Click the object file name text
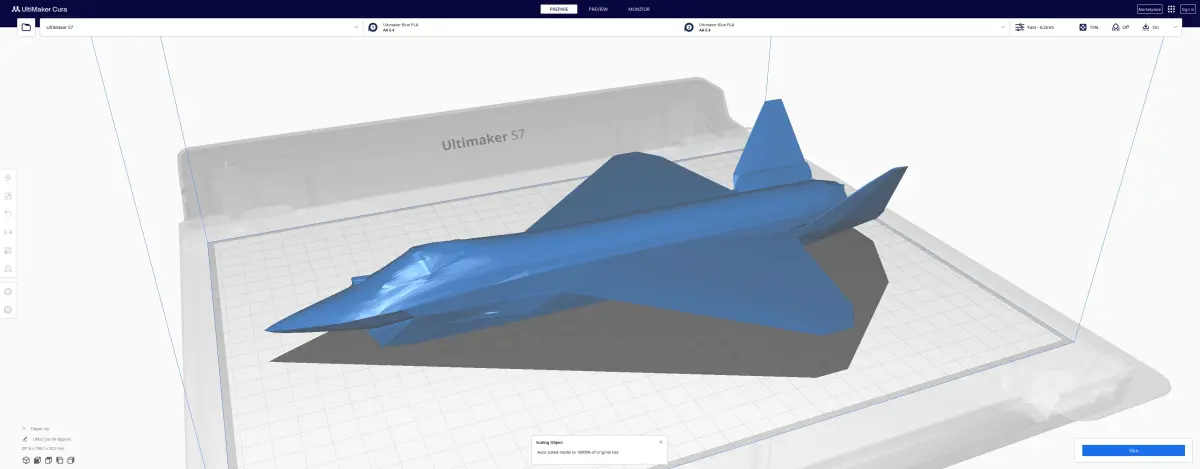The width and height of the screenshot is (1200, 469). pyautogui.click(x=52, y=438)
